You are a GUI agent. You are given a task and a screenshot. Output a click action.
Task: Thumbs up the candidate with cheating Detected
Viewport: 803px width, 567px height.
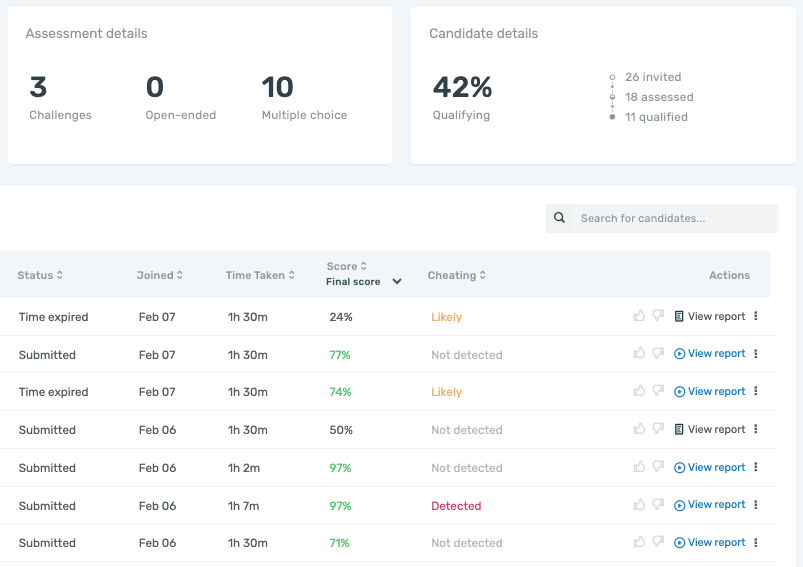[x=639, y=505]
